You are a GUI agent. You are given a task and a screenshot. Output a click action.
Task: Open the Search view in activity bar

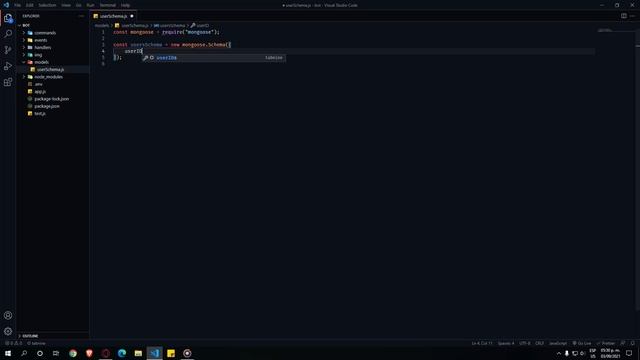coord(8,34)
